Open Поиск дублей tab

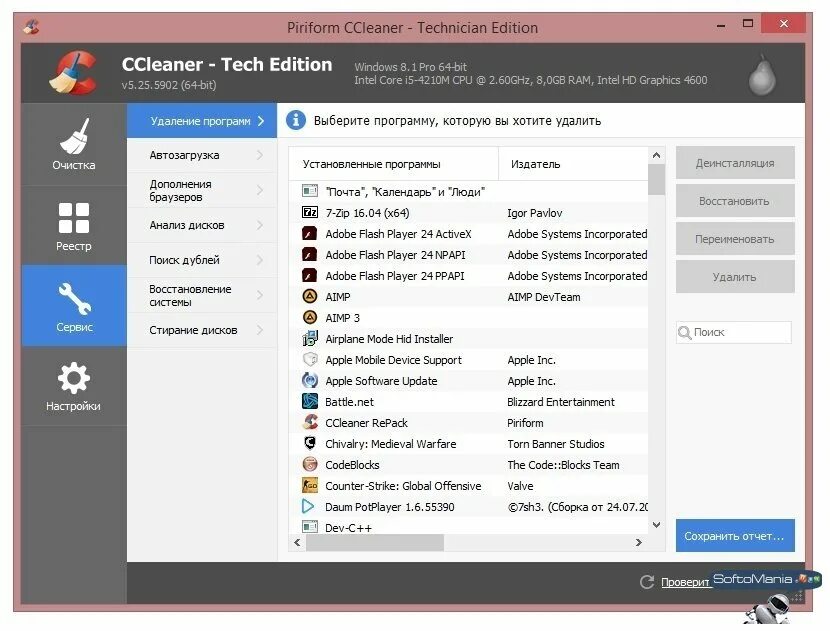point(202,260)
